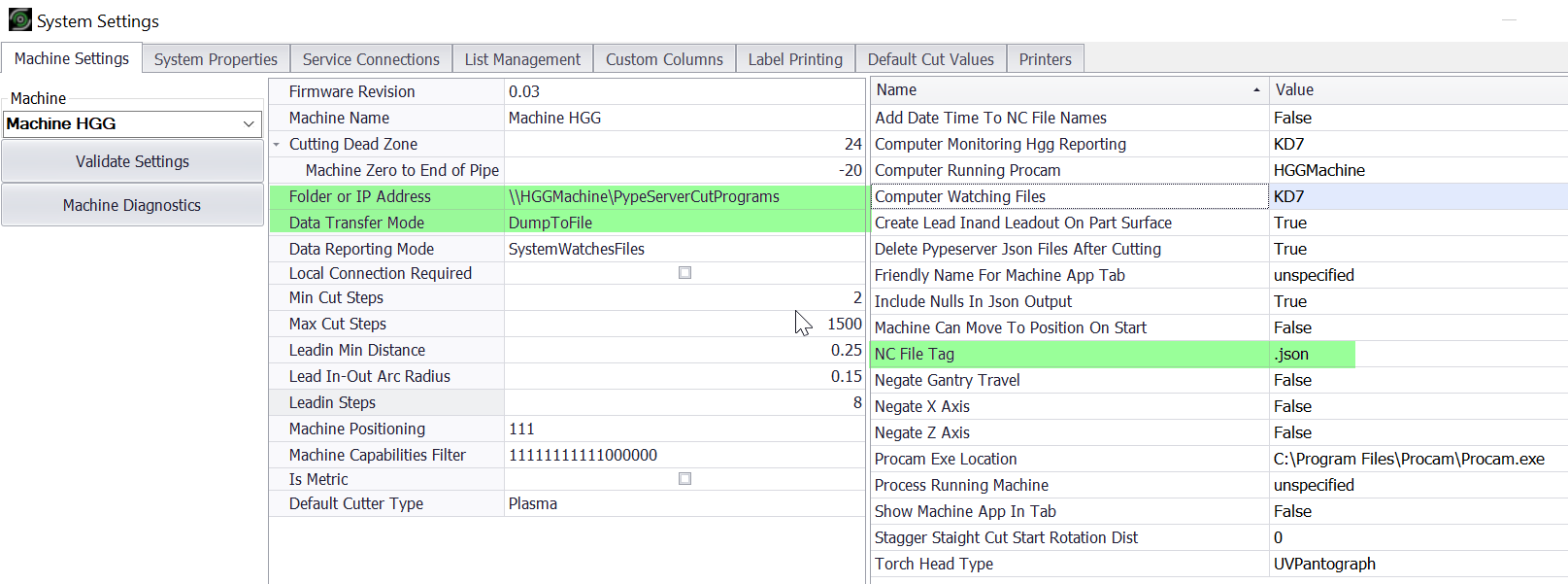
Task: Edit the Computer Watching Files value KD7
Action: pos(1418,196)
